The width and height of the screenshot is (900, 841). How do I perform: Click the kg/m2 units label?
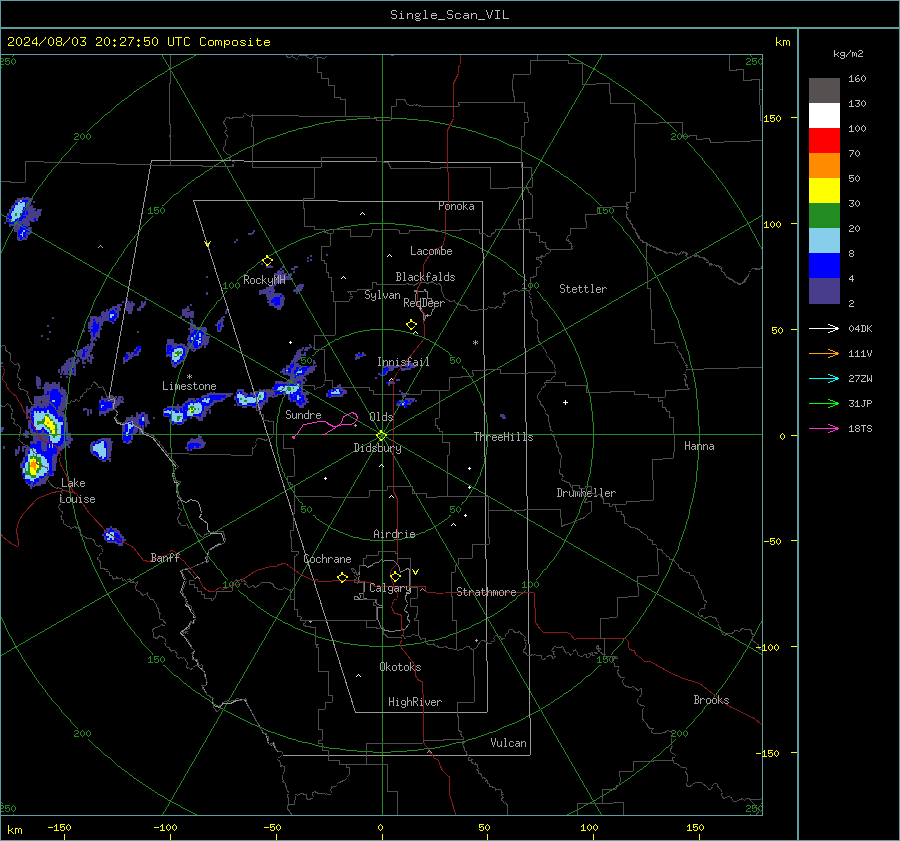click(848, 54)
